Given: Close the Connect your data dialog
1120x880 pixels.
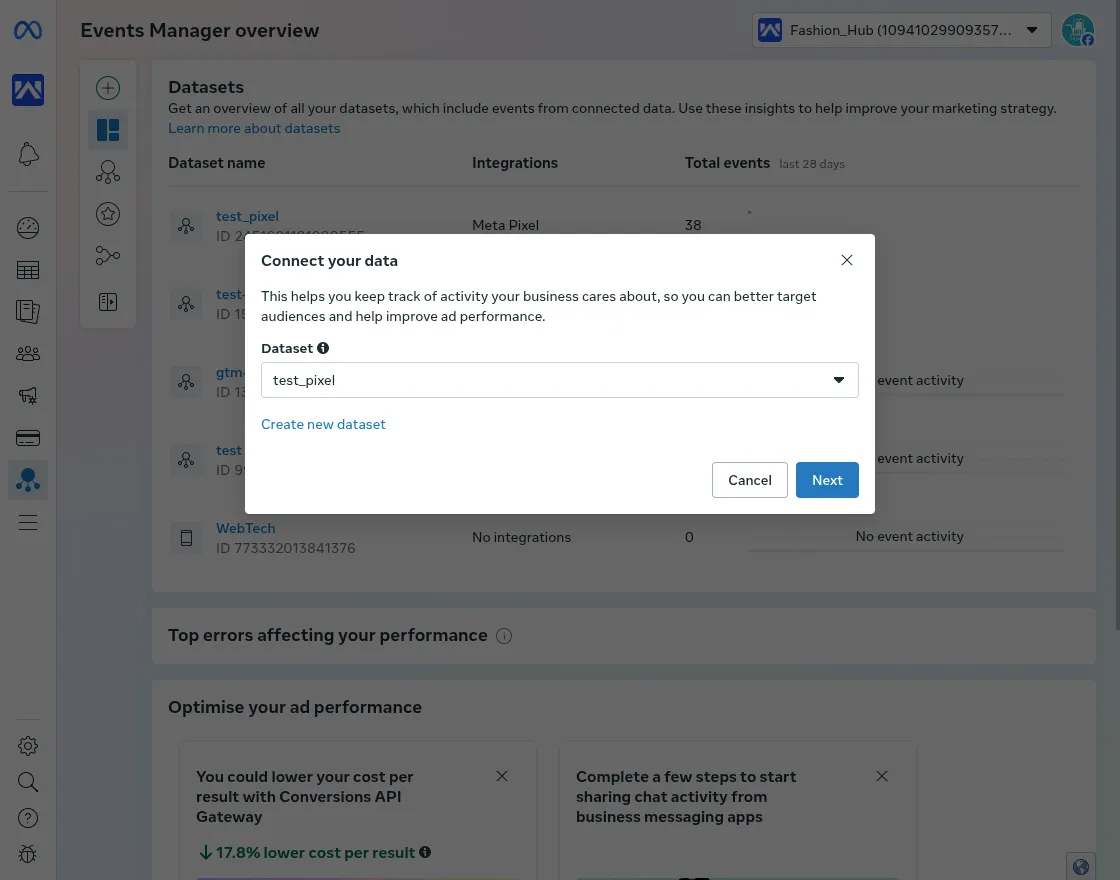Looking at the screenshot, I should [x=846, y=260].
